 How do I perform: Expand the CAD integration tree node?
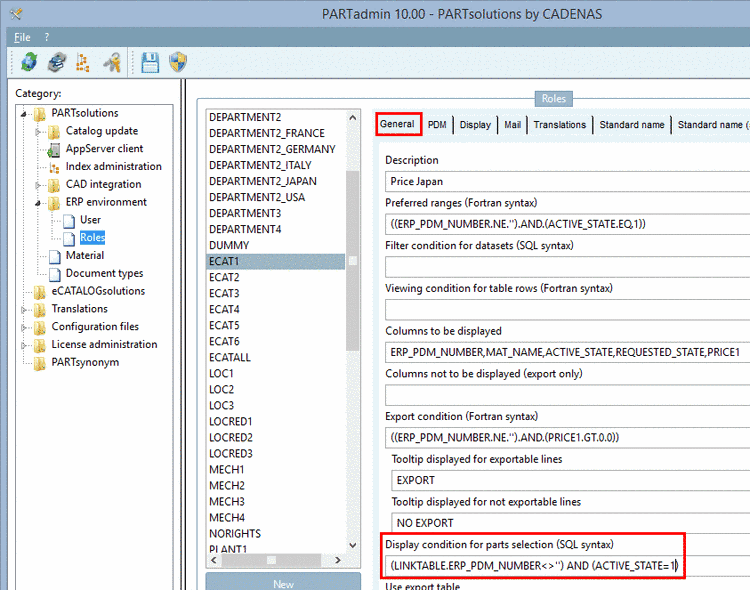(38, 185)
